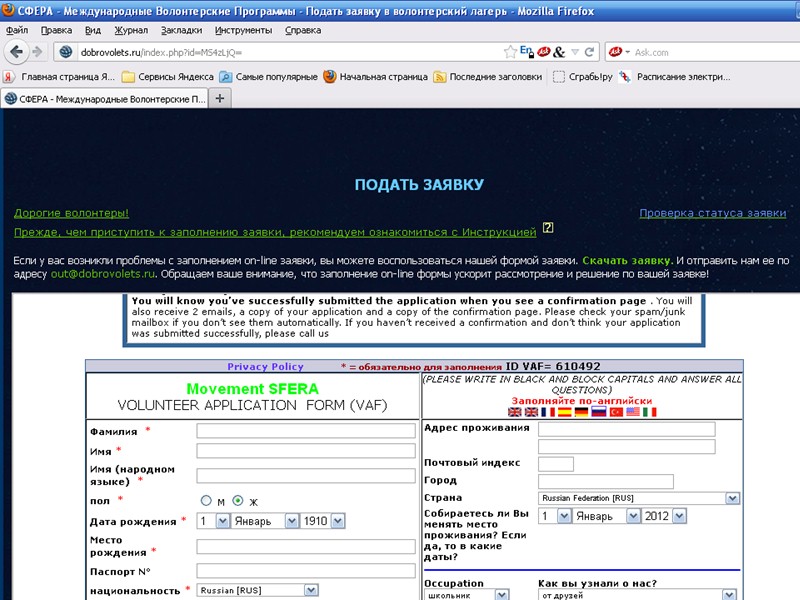Reload the page with the refresh icon
The width and height of the screenshot is (800, 600).
tap(589, 52)
